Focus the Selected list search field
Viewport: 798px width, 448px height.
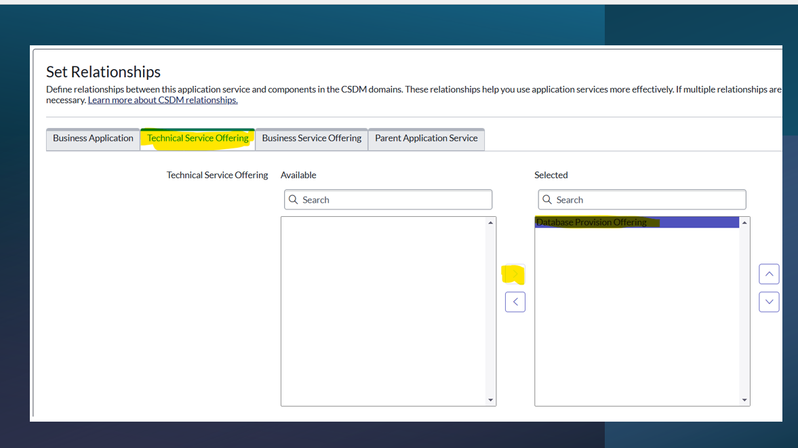tap(649, 200)
